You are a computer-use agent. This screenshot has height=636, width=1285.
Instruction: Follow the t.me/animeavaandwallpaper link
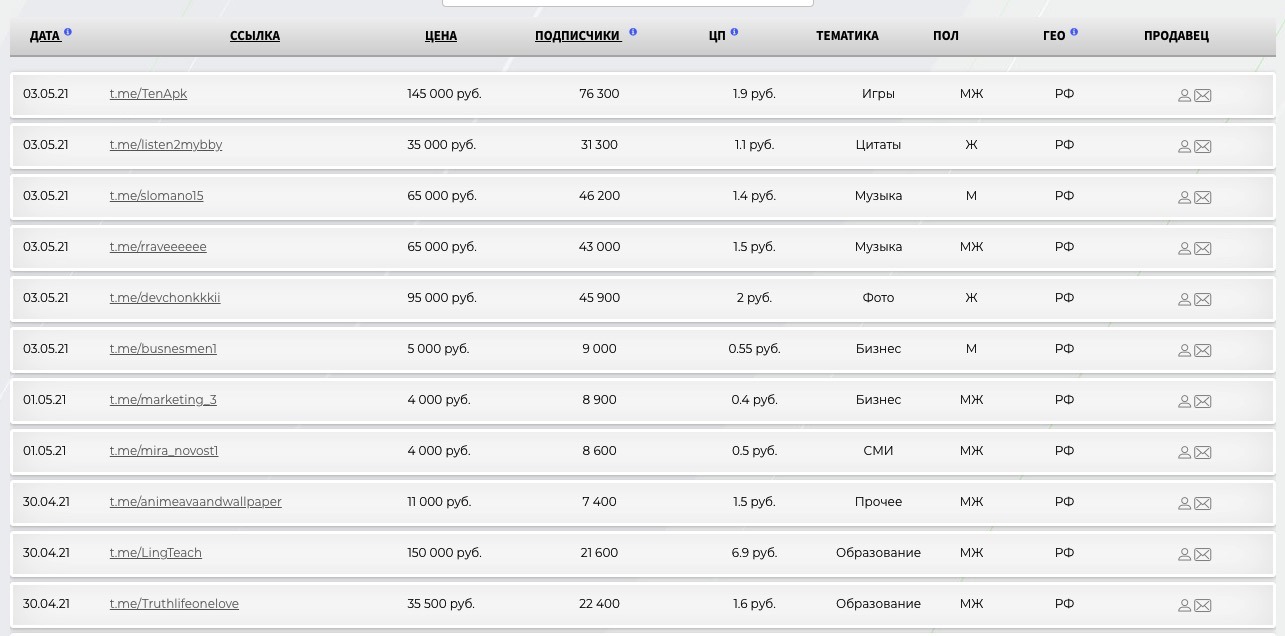tap(195, 502)
